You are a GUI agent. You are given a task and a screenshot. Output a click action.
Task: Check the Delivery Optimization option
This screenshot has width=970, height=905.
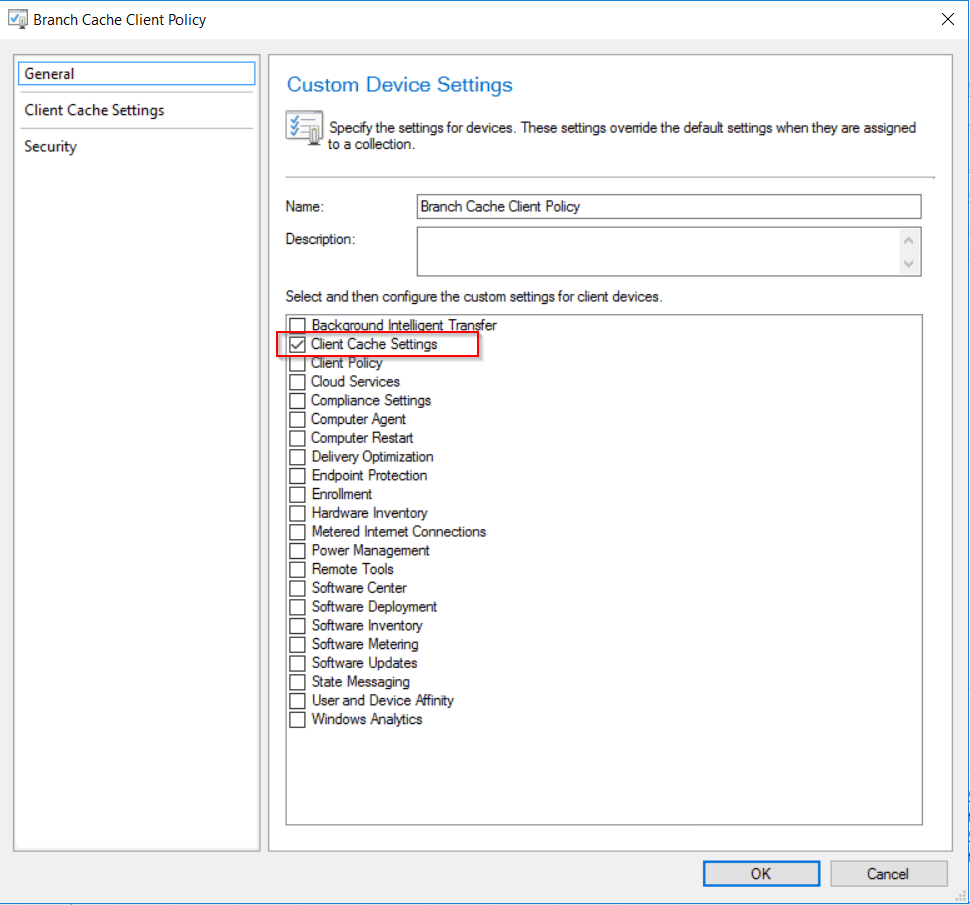(x=297, y=457)
